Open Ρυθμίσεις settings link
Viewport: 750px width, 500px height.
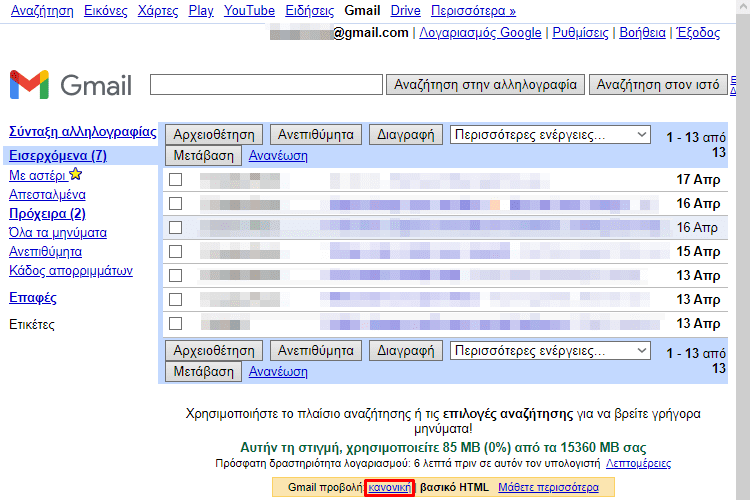[x=580, y=33]
